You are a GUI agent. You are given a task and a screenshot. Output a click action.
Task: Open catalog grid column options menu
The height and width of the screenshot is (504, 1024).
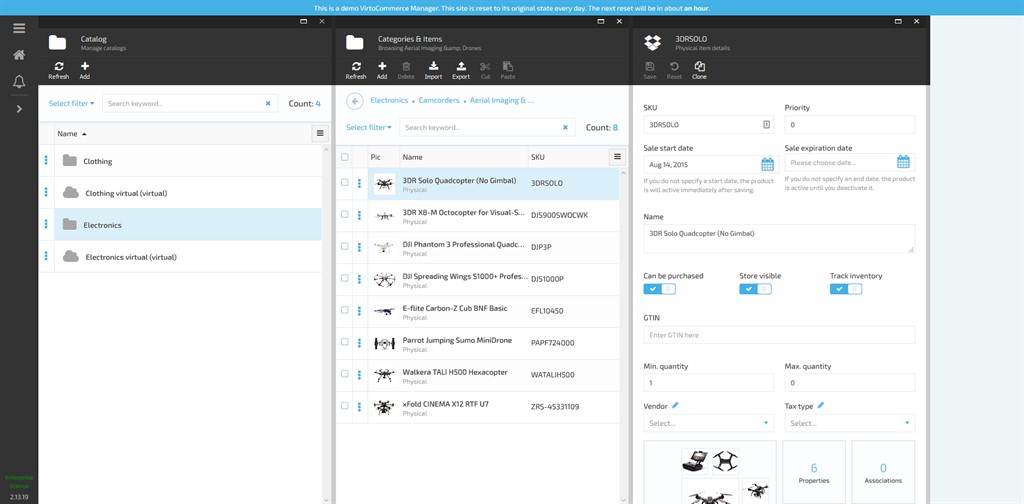319,133
